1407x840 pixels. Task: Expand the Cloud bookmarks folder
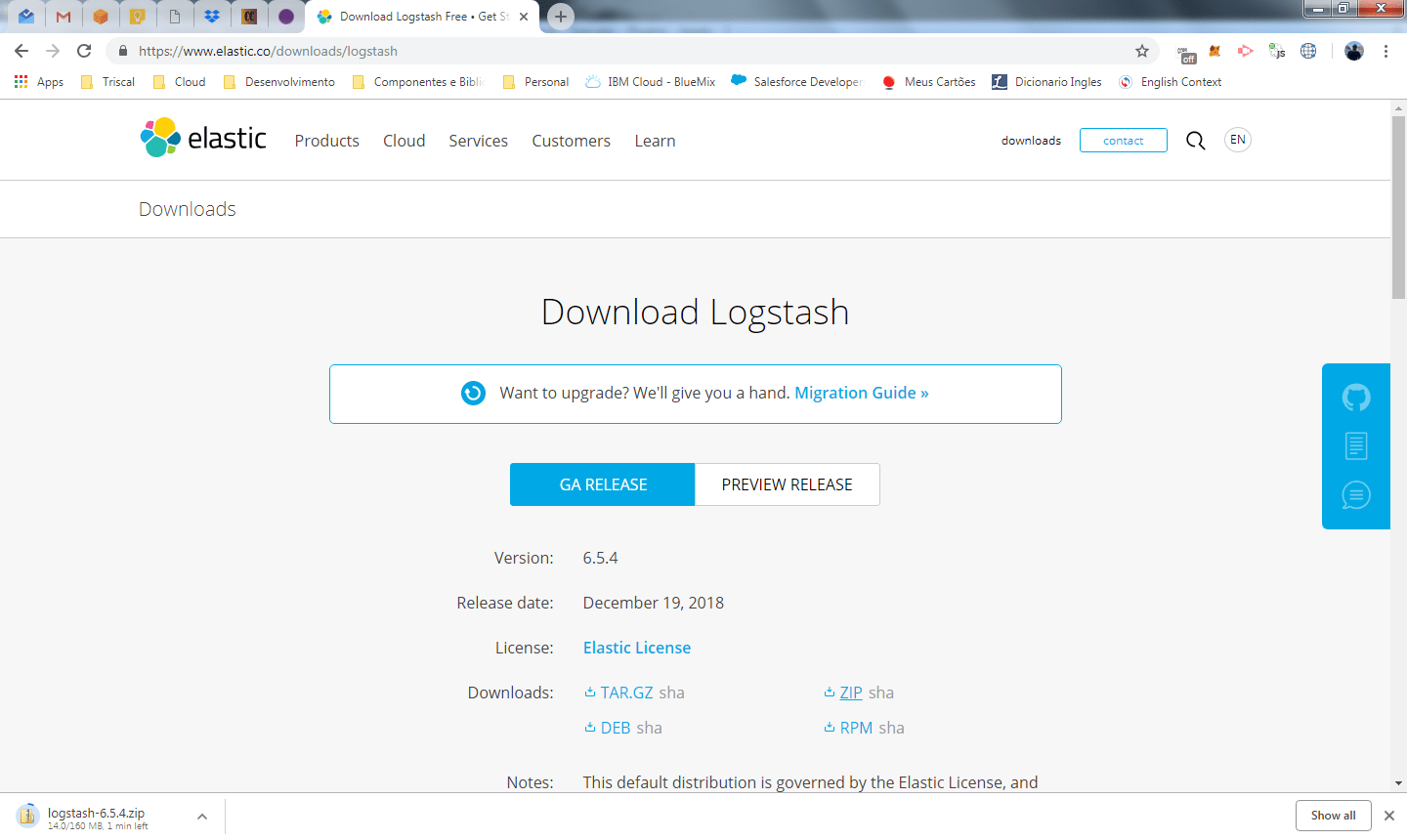click(x=180, y=82)
